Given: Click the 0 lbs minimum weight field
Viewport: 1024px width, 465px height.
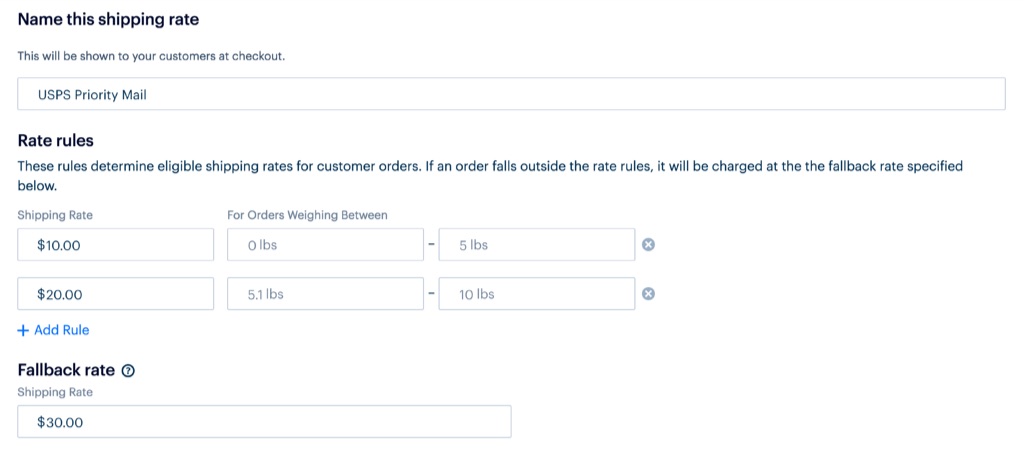Looking at the screenshot, I should coord(325,245).
